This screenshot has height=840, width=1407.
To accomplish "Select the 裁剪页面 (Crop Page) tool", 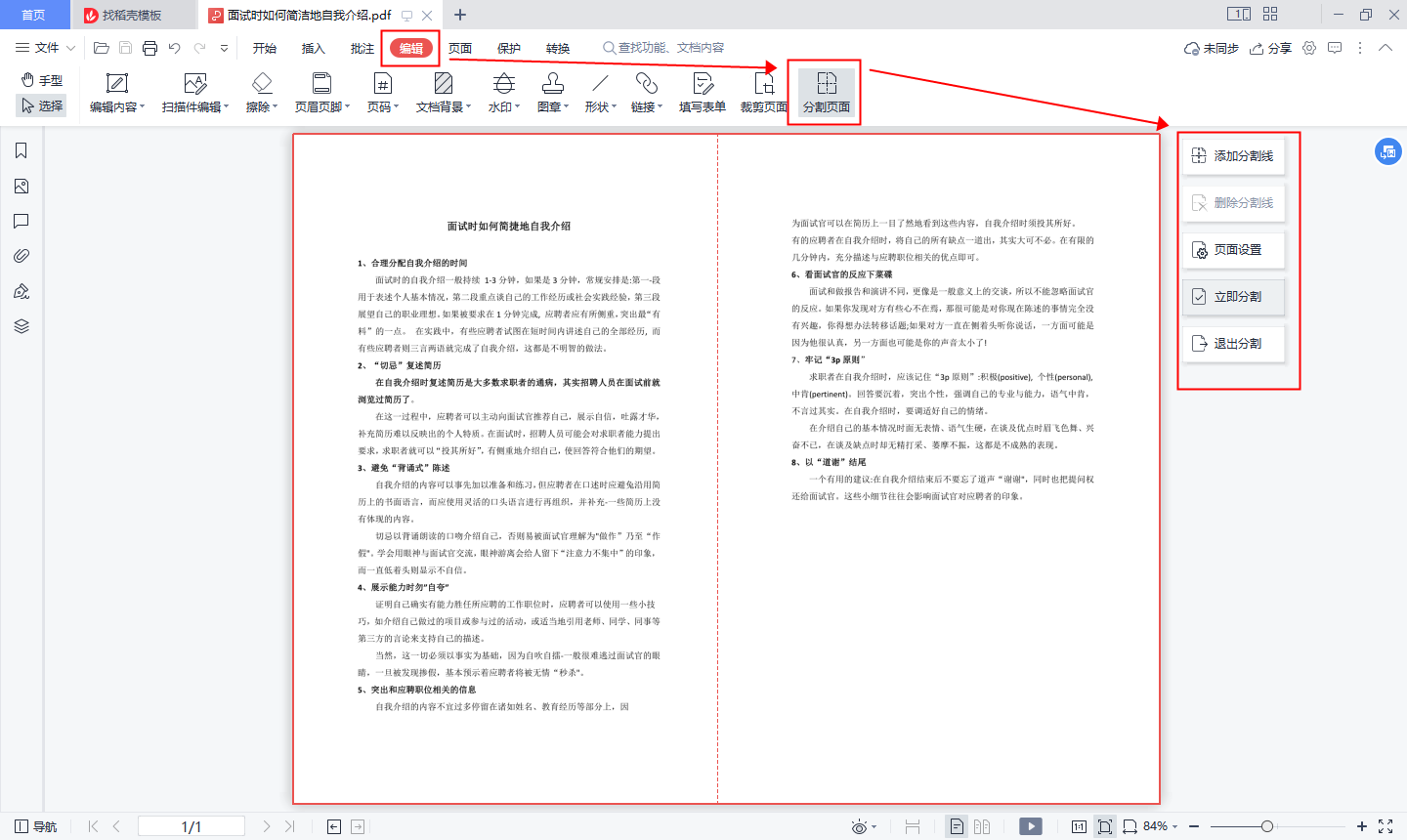I will (763, 93).
